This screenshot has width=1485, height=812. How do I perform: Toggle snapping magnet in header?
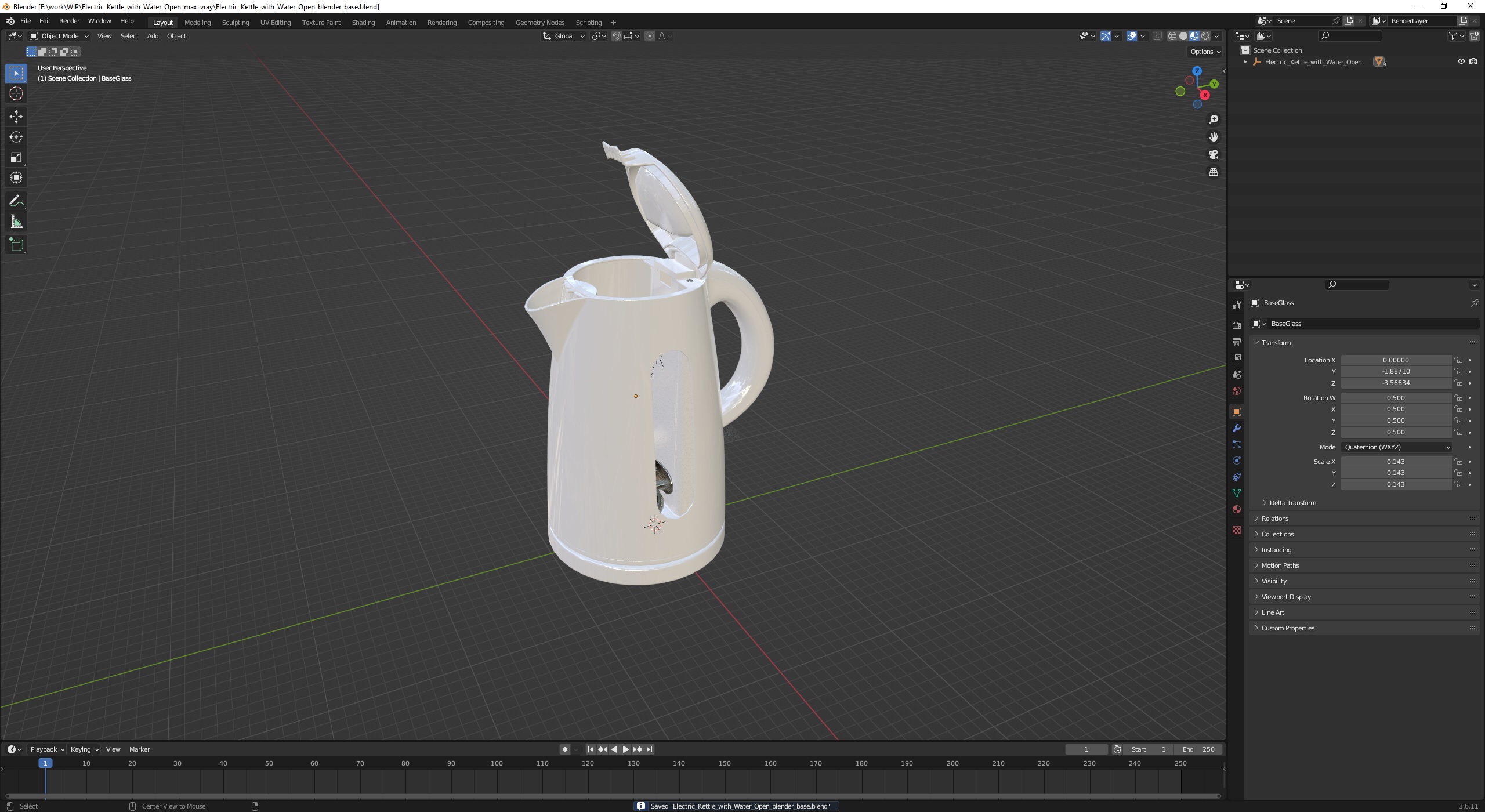[x=616, y=36]
